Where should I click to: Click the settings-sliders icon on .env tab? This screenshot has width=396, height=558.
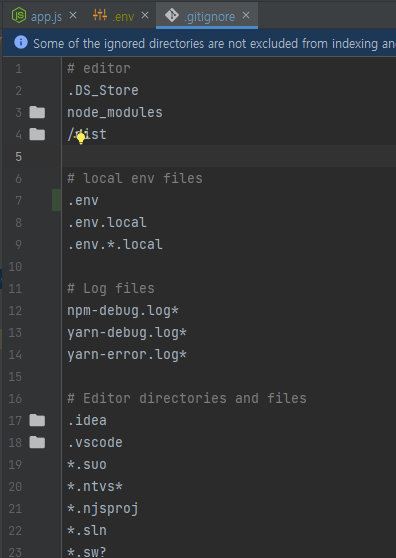(x=100, y=15)
